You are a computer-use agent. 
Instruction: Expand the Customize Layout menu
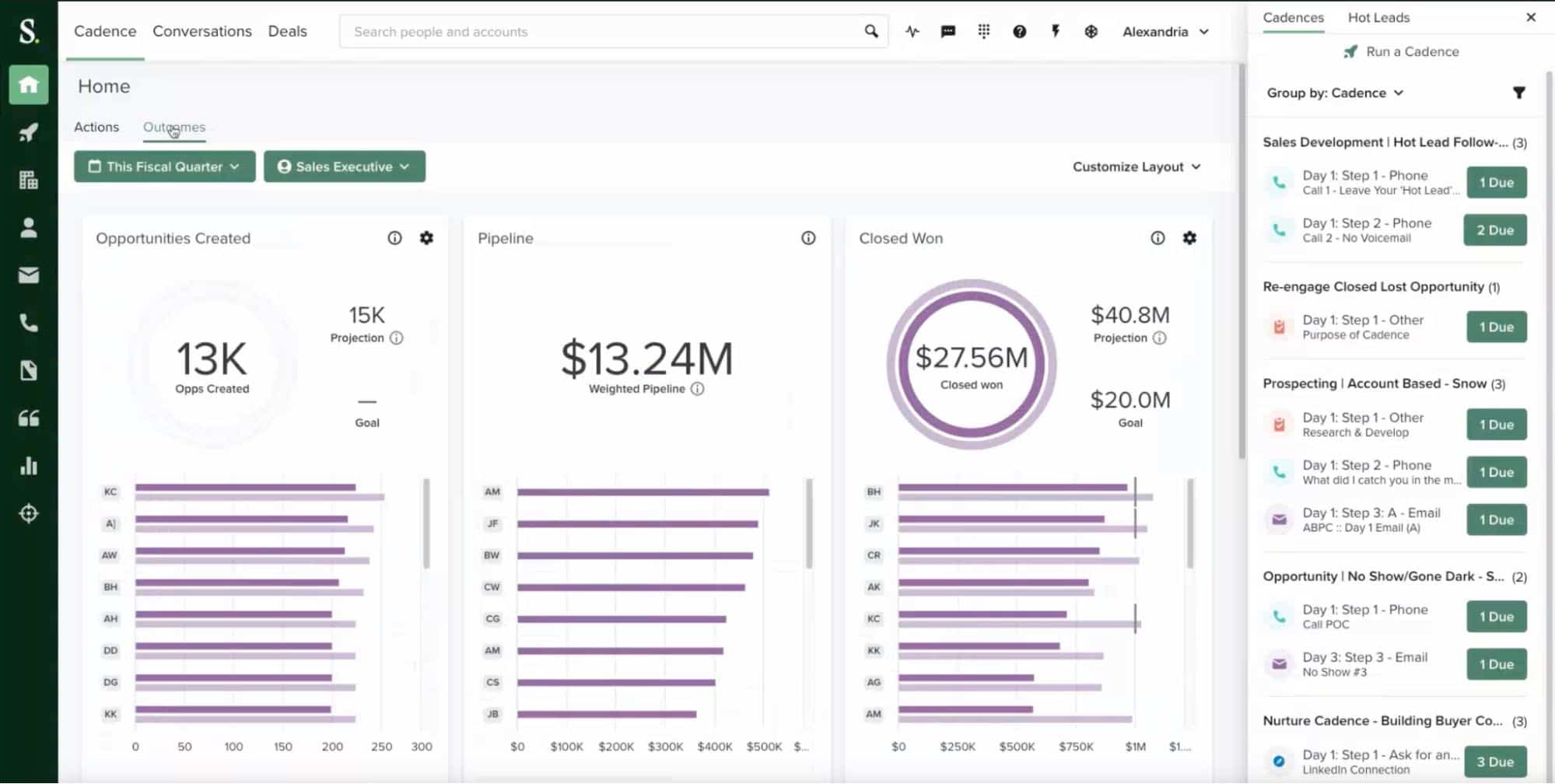[1136, 166]
